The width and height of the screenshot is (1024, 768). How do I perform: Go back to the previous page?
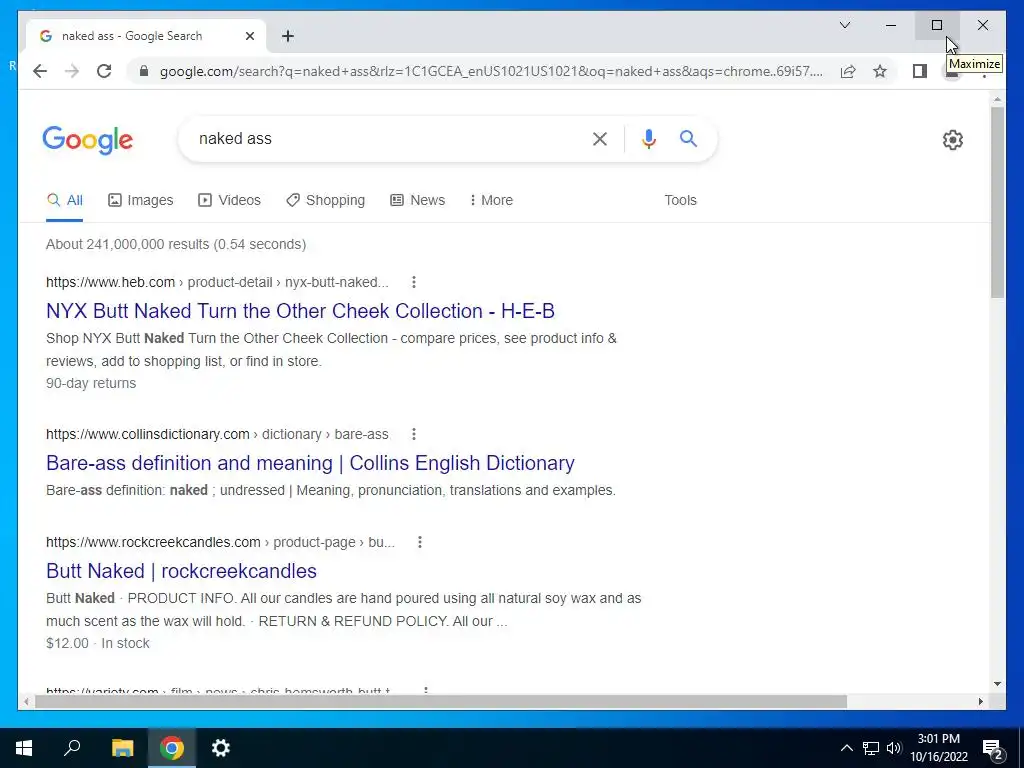[40, 71]
